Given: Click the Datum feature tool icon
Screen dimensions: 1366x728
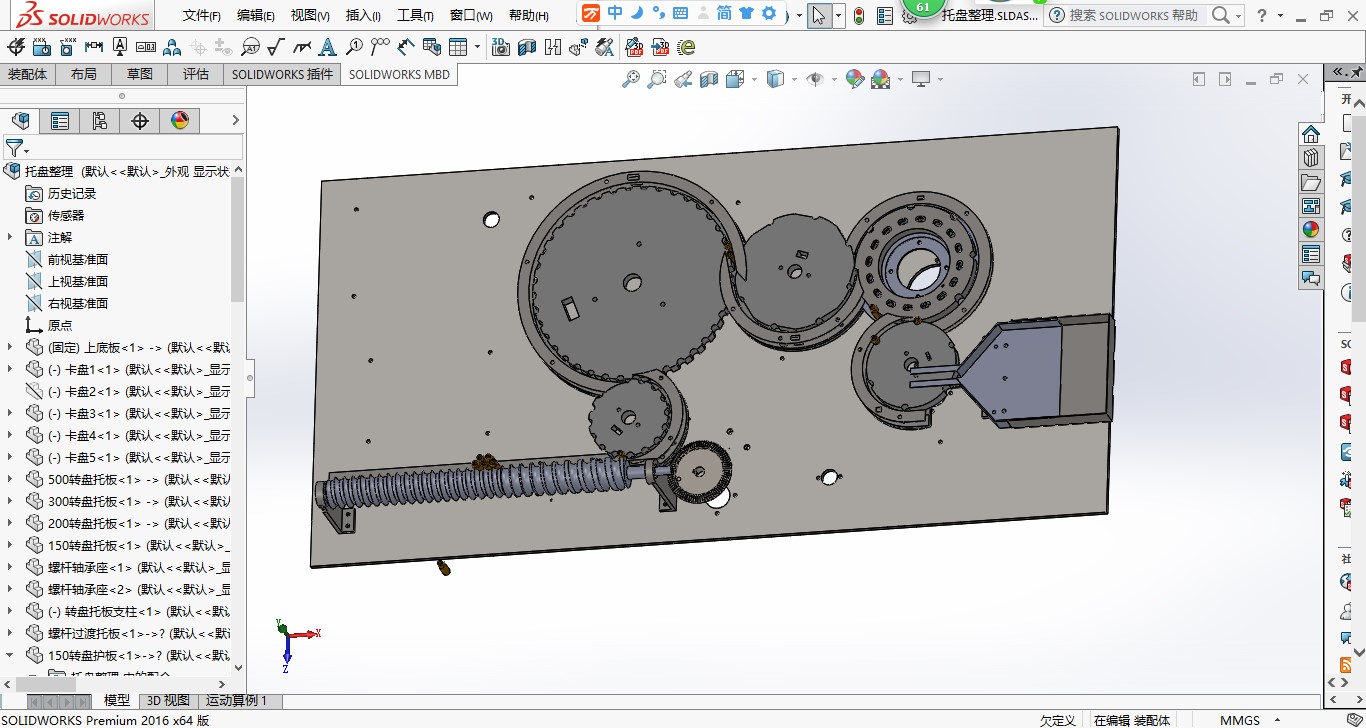Looking at the screenshot, I should [120, 47].
